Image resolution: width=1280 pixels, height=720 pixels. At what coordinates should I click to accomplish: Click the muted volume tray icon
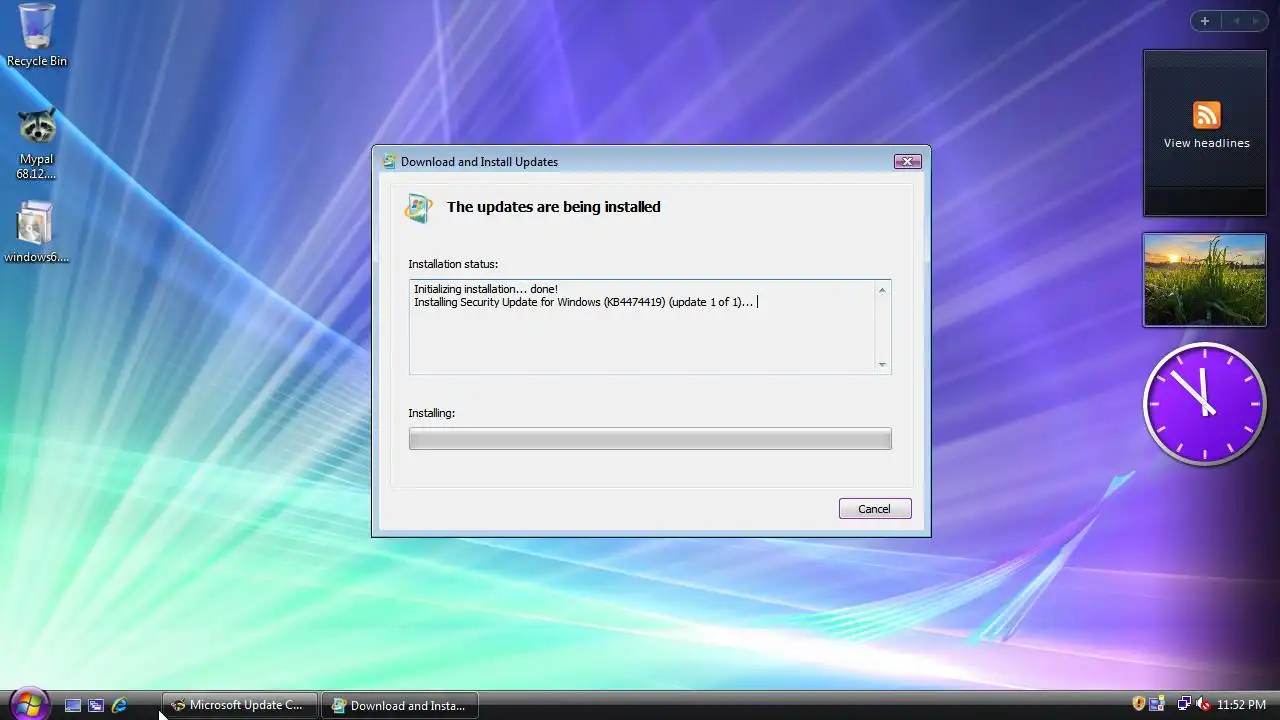pyautogui.click(x=1203, y=704)
